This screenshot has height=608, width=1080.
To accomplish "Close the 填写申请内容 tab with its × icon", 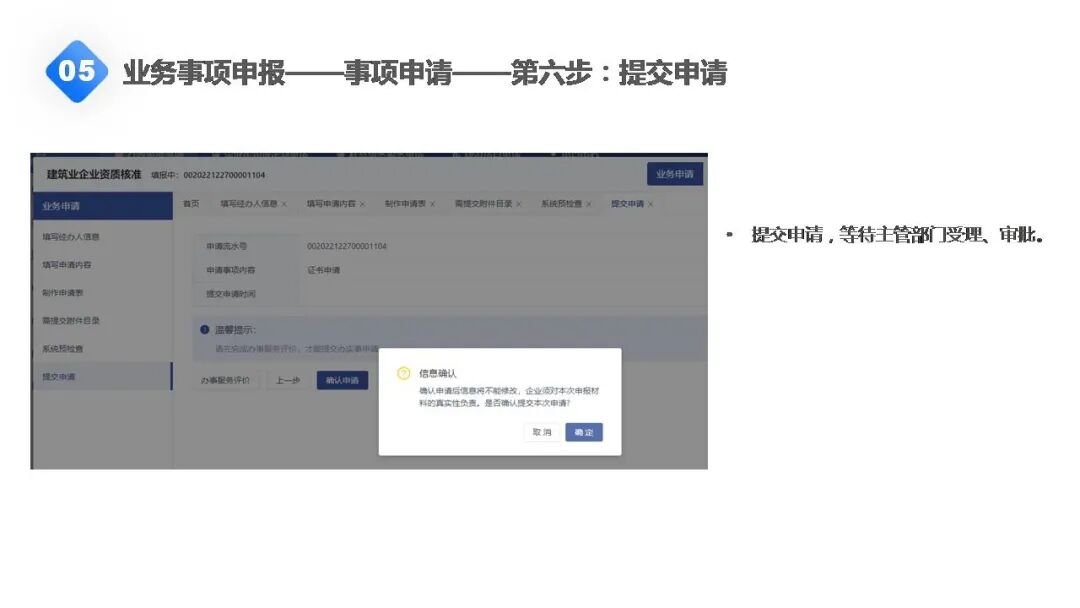I will 362,201.
